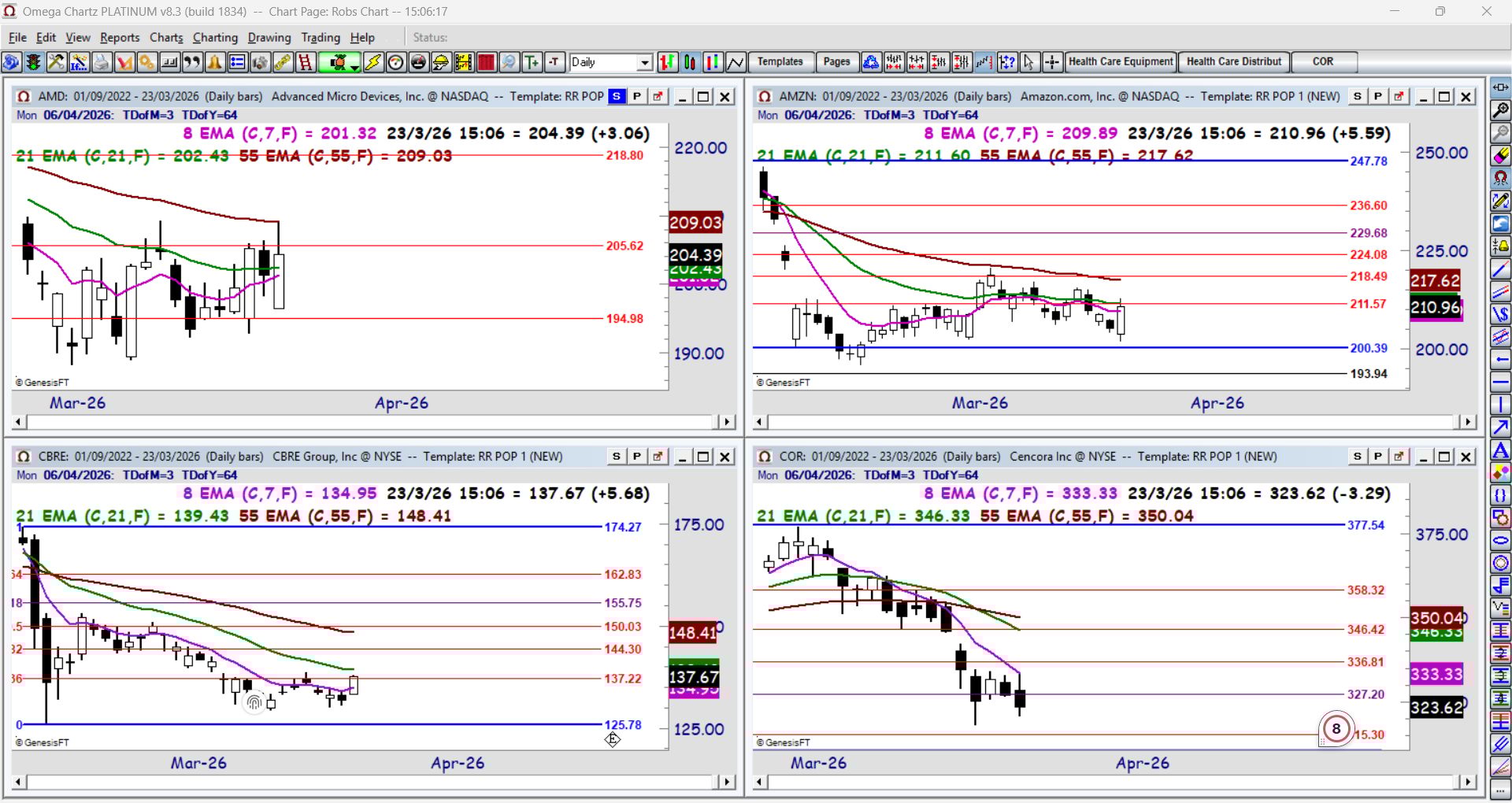Image resolution: width=1512 pixels, height=803 pixels.
Task: Click the 210.96 price label on AMZN axis
Action: point(1436,307)
